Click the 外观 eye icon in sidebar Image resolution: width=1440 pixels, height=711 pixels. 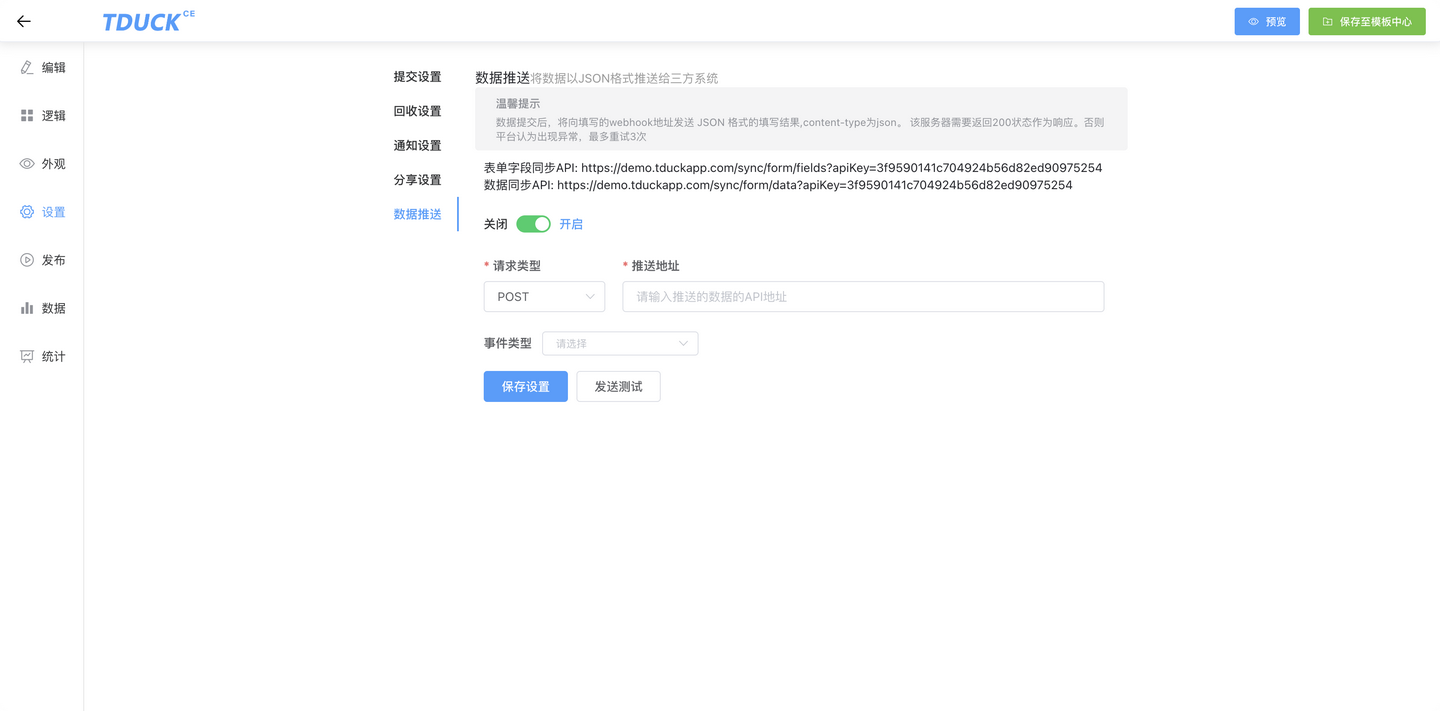[x=27, y=164]
